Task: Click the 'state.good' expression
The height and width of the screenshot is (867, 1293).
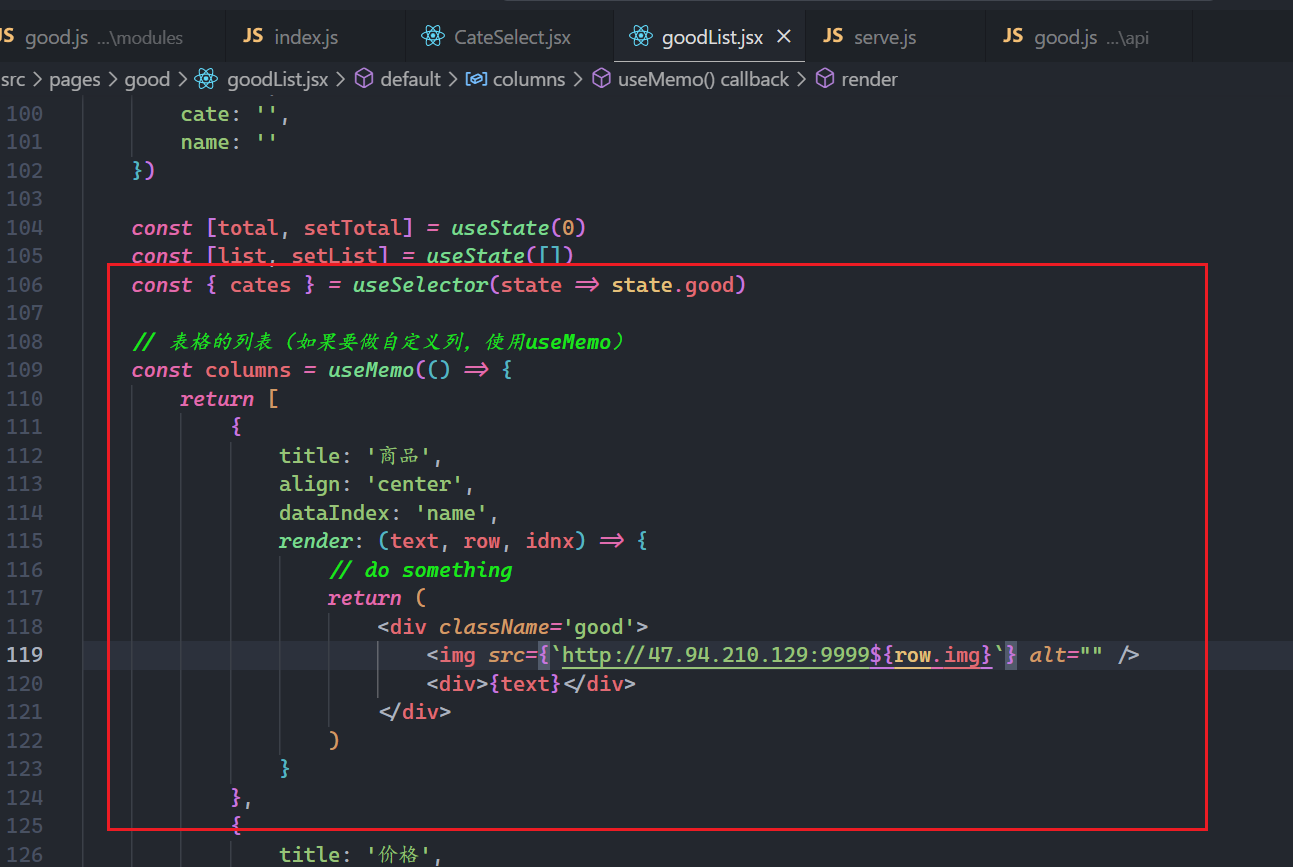Action: pyautogui.click(x=673, y=285)
